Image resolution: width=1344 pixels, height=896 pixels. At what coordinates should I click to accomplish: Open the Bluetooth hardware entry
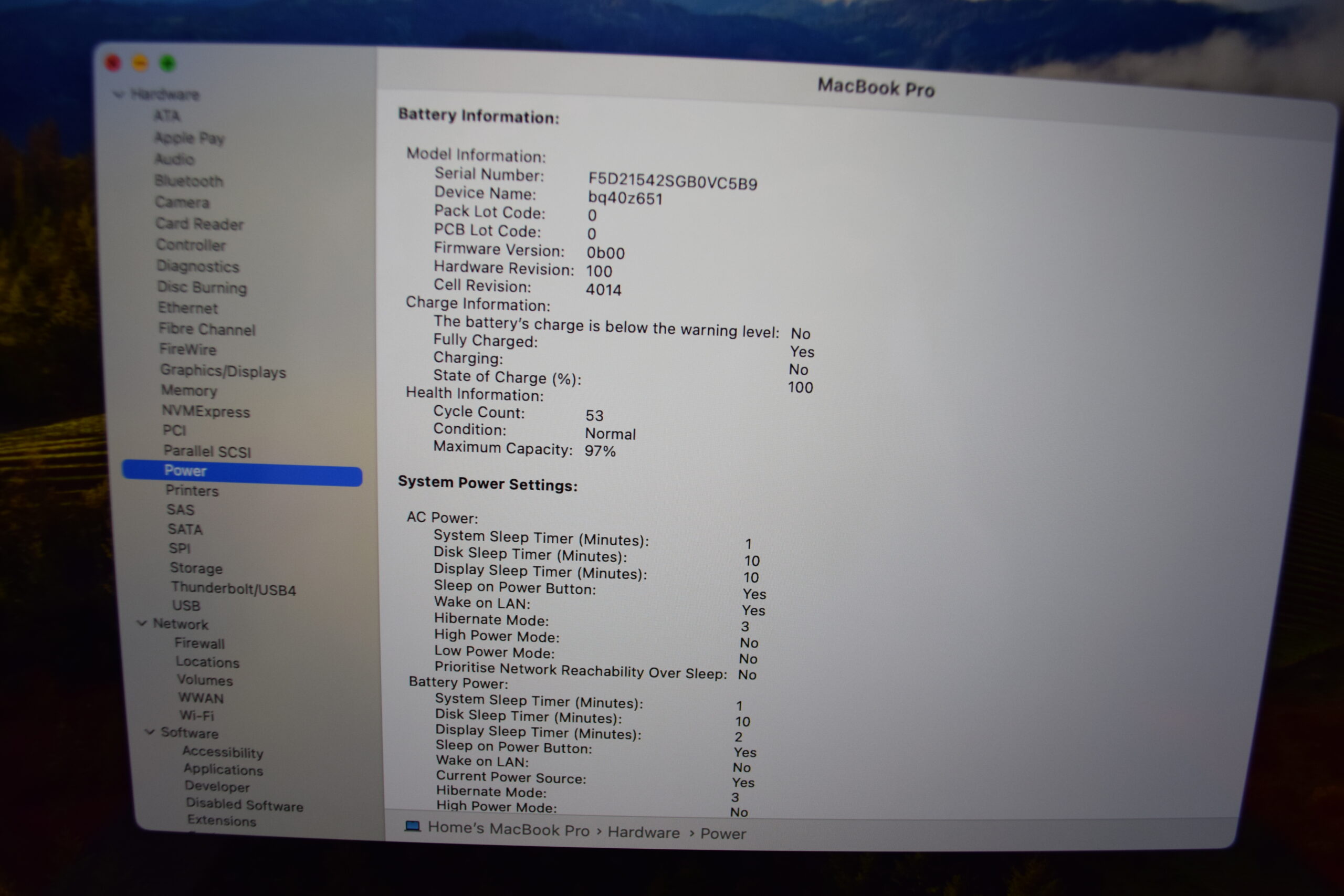click(x=189, y=181)
